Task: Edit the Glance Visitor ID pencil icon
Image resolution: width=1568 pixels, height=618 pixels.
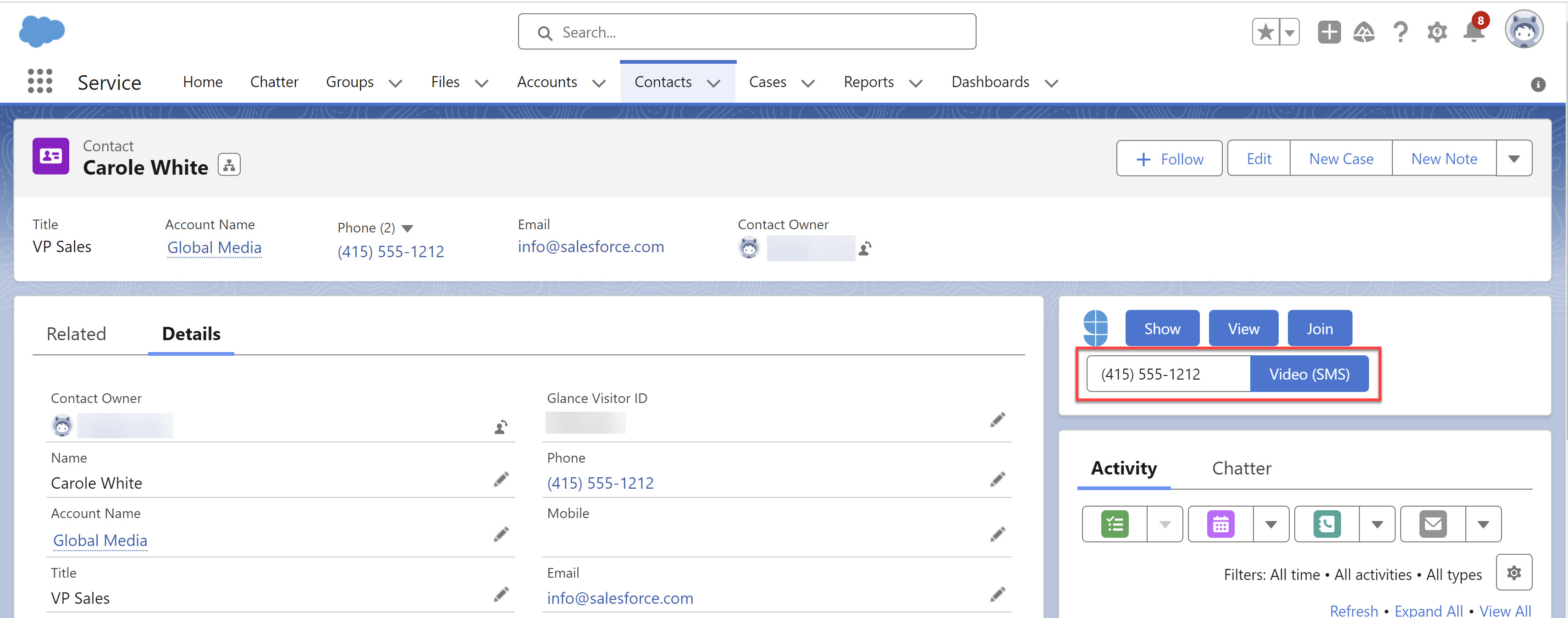Action: point(997,419)
